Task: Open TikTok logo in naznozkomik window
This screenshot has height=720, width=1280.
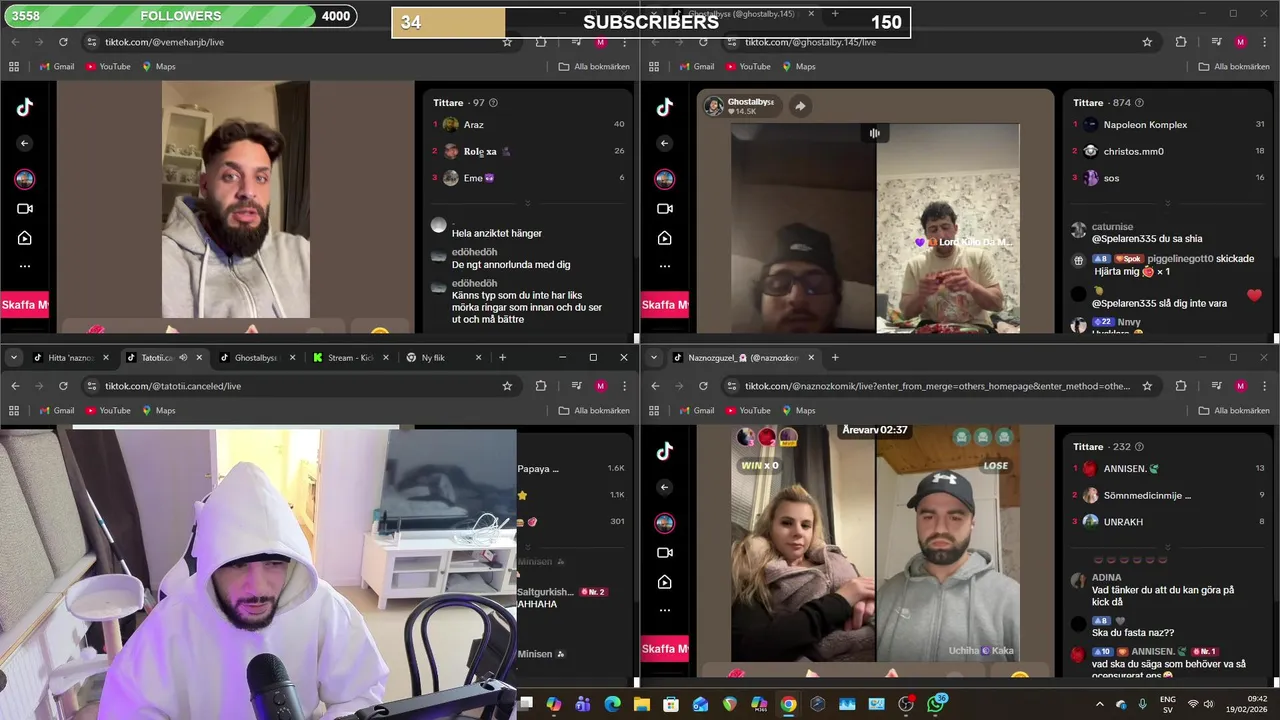Action: click(665, 452)
